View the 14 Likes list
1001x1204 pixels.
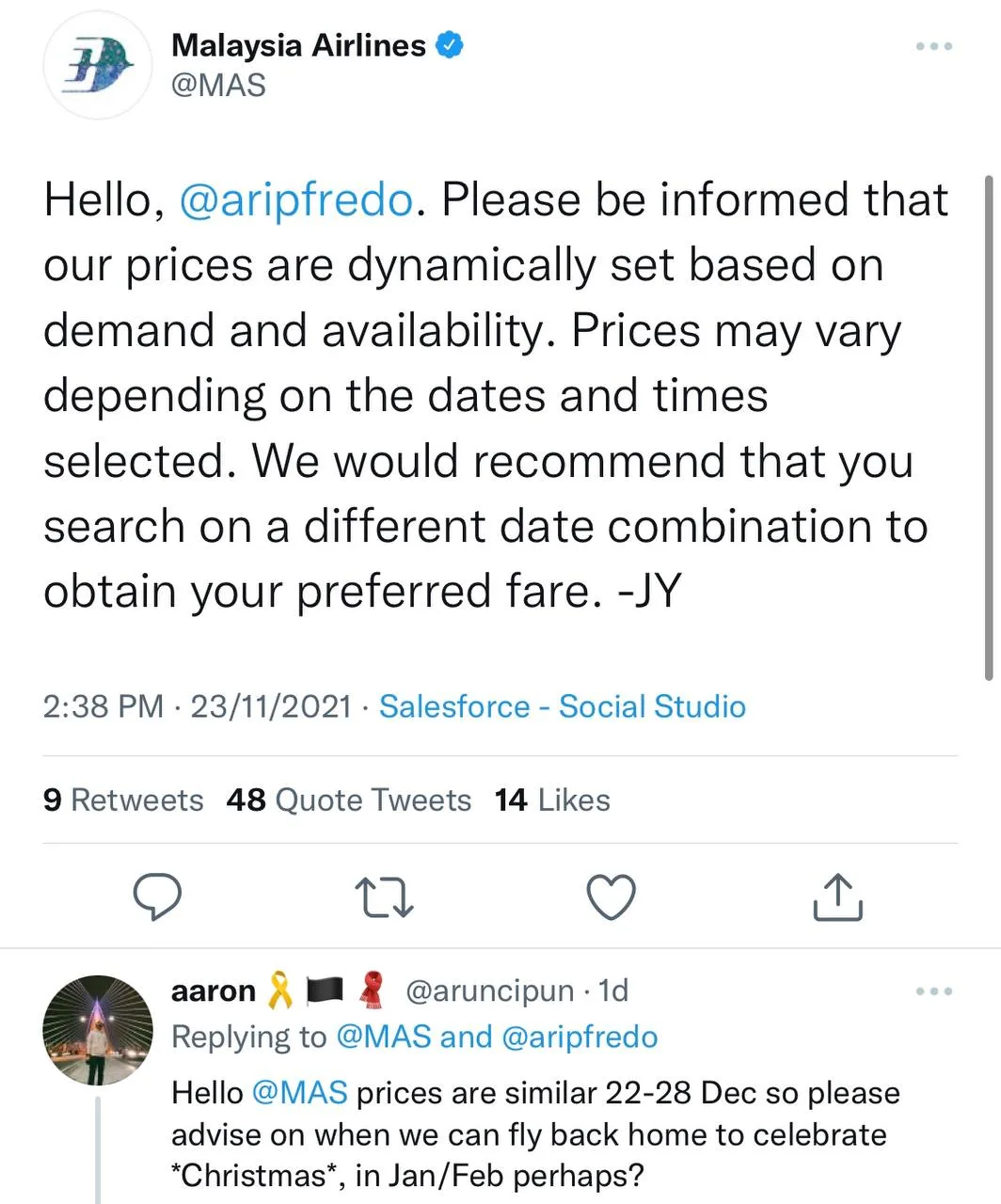click(x=552, y=800)
